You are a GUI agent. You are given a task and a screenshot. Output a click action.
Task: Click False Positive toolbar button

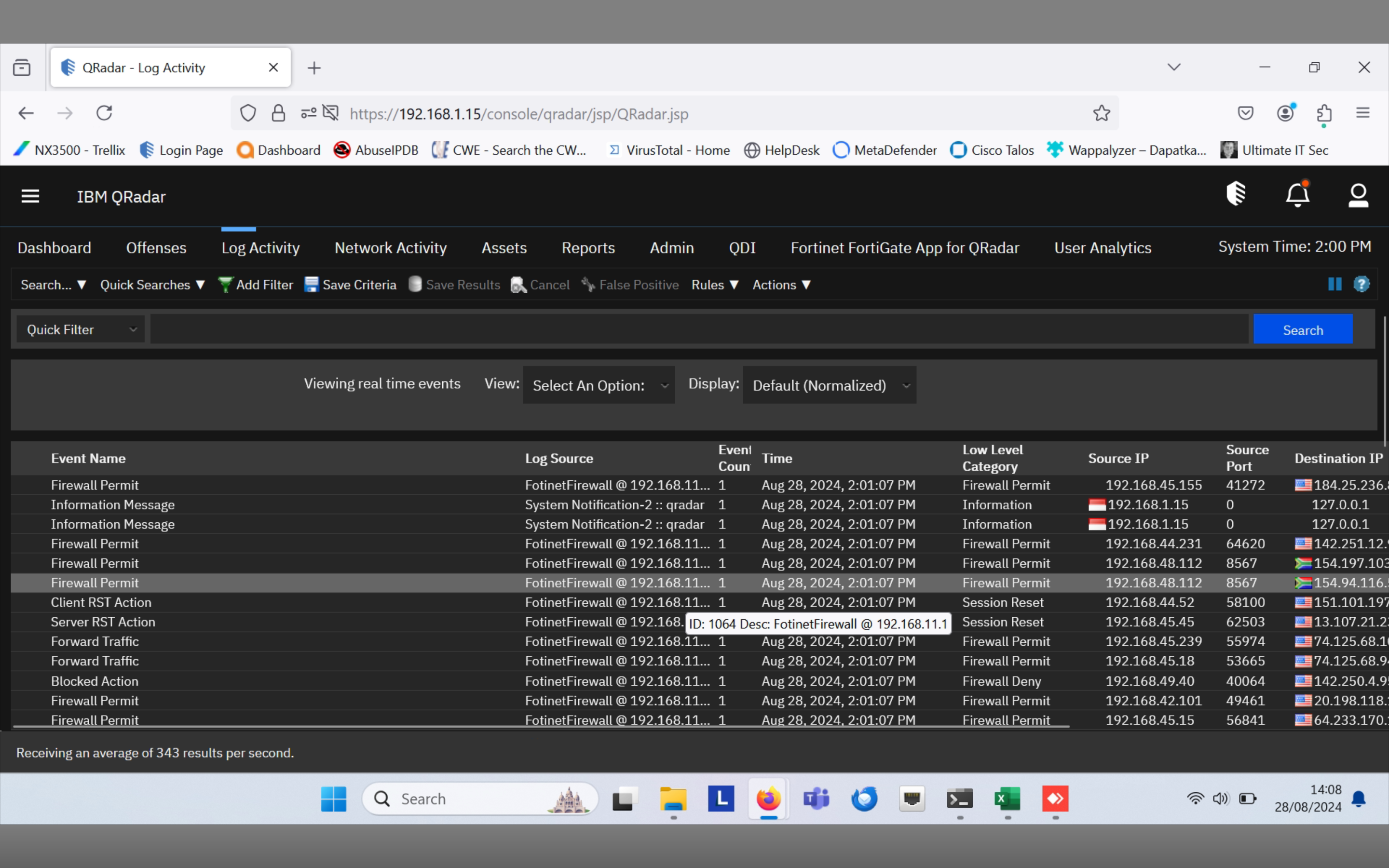tap(630, 285)
